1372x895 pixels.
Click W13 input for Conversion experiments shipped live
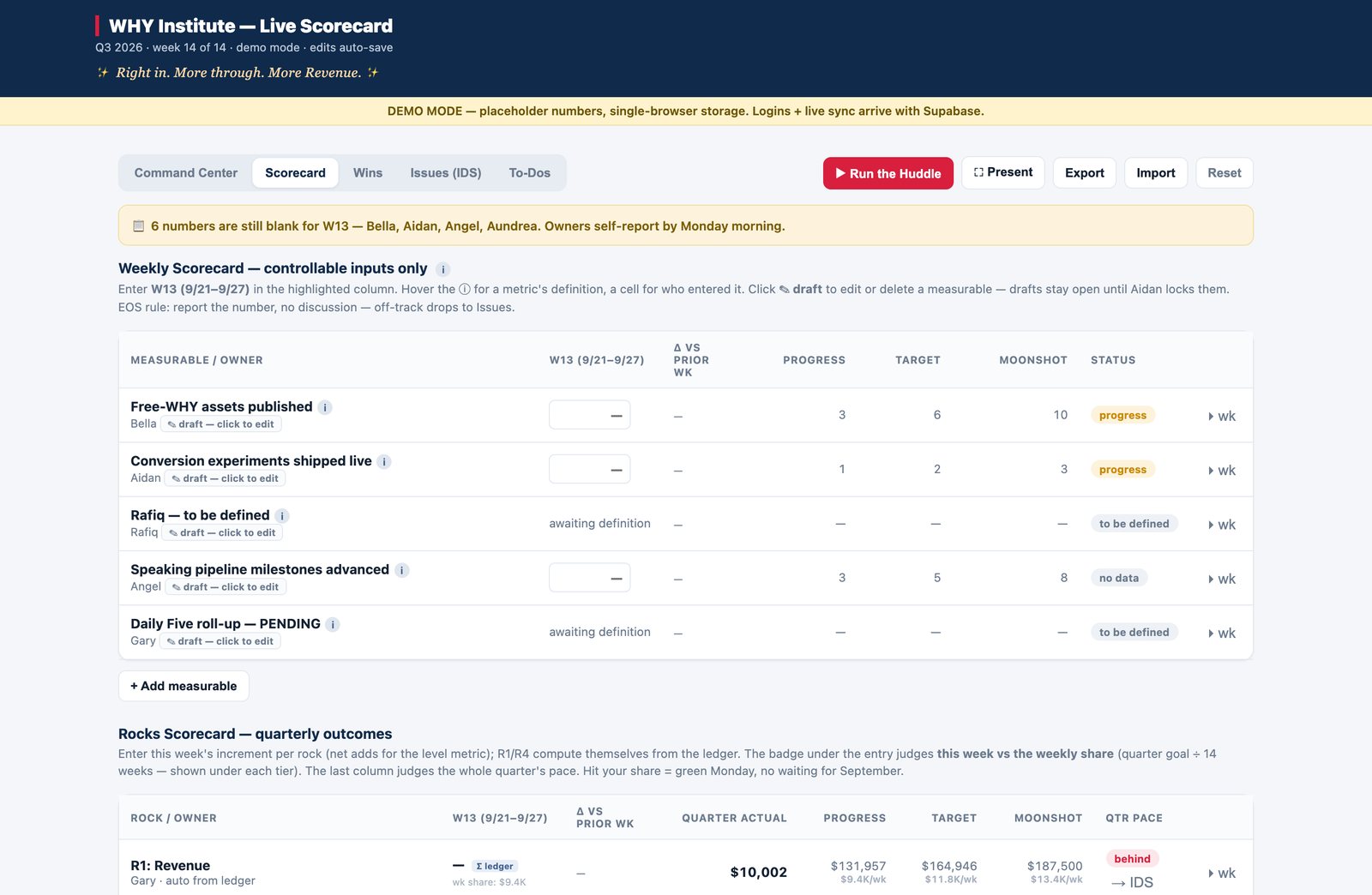(x=590, y=469)
